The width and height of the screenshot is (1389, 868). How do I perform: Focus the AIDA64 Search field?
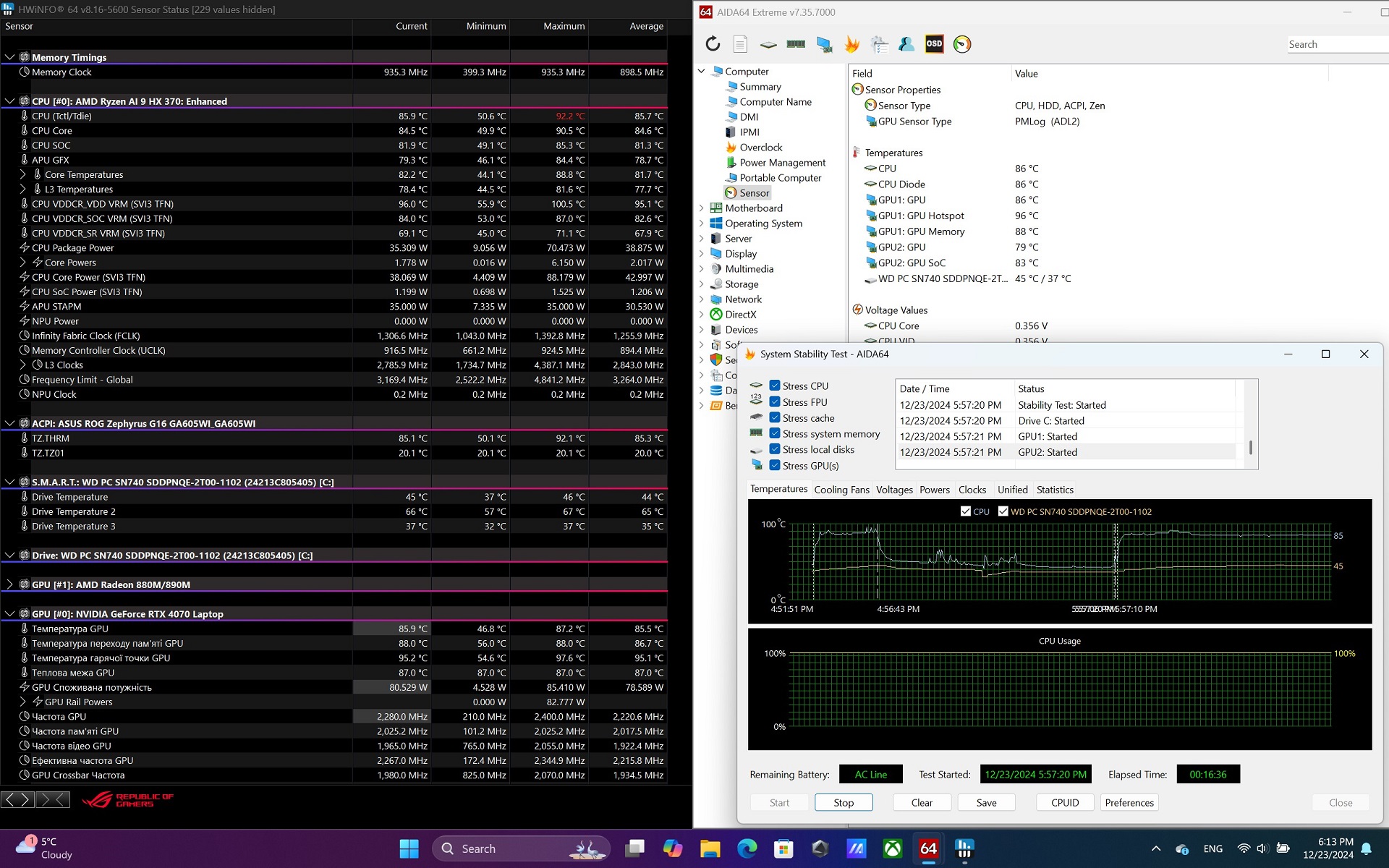pos(1337,44)
